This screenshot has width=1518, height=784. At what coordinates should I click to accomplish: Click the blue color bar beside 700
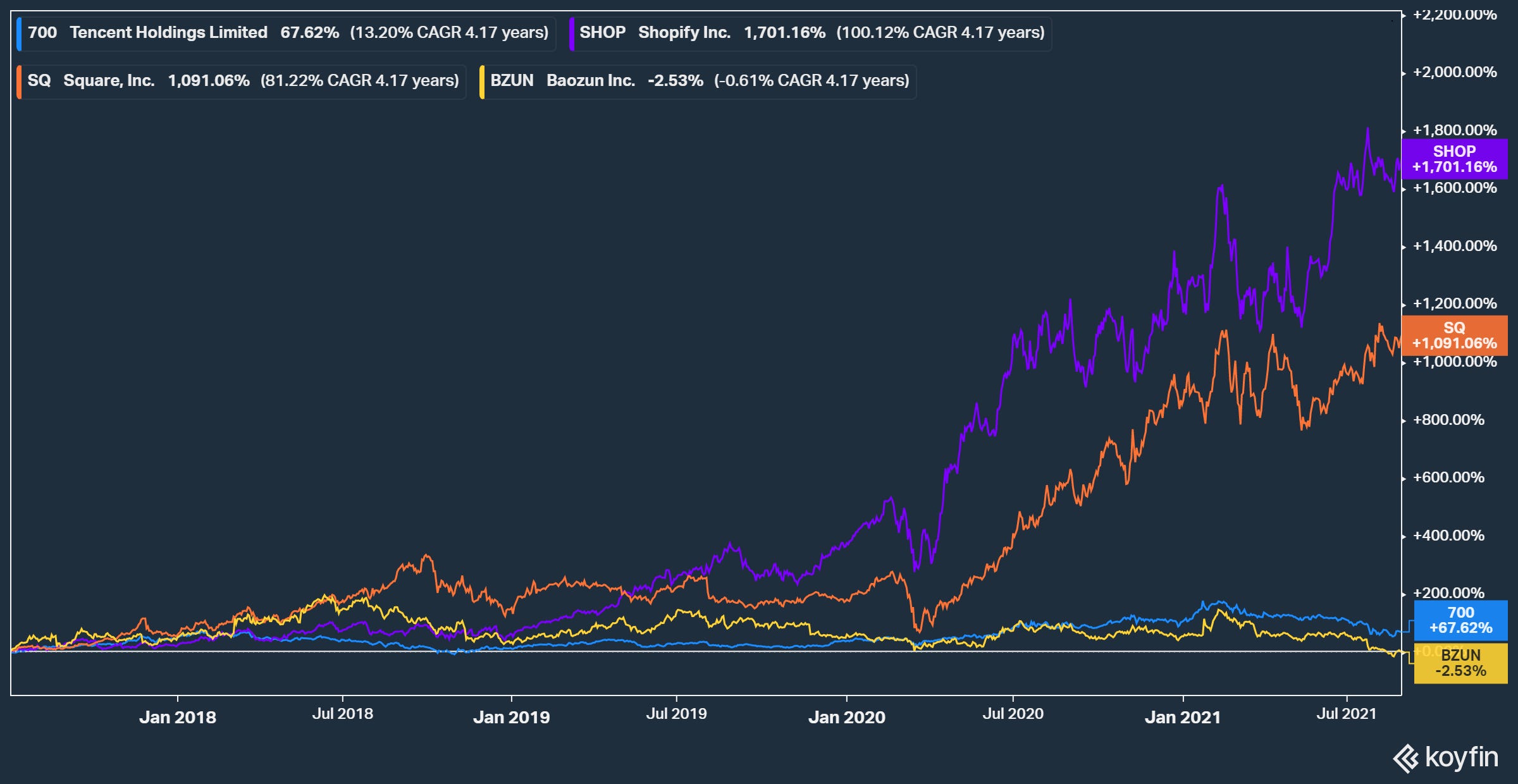tap(19, 33)
